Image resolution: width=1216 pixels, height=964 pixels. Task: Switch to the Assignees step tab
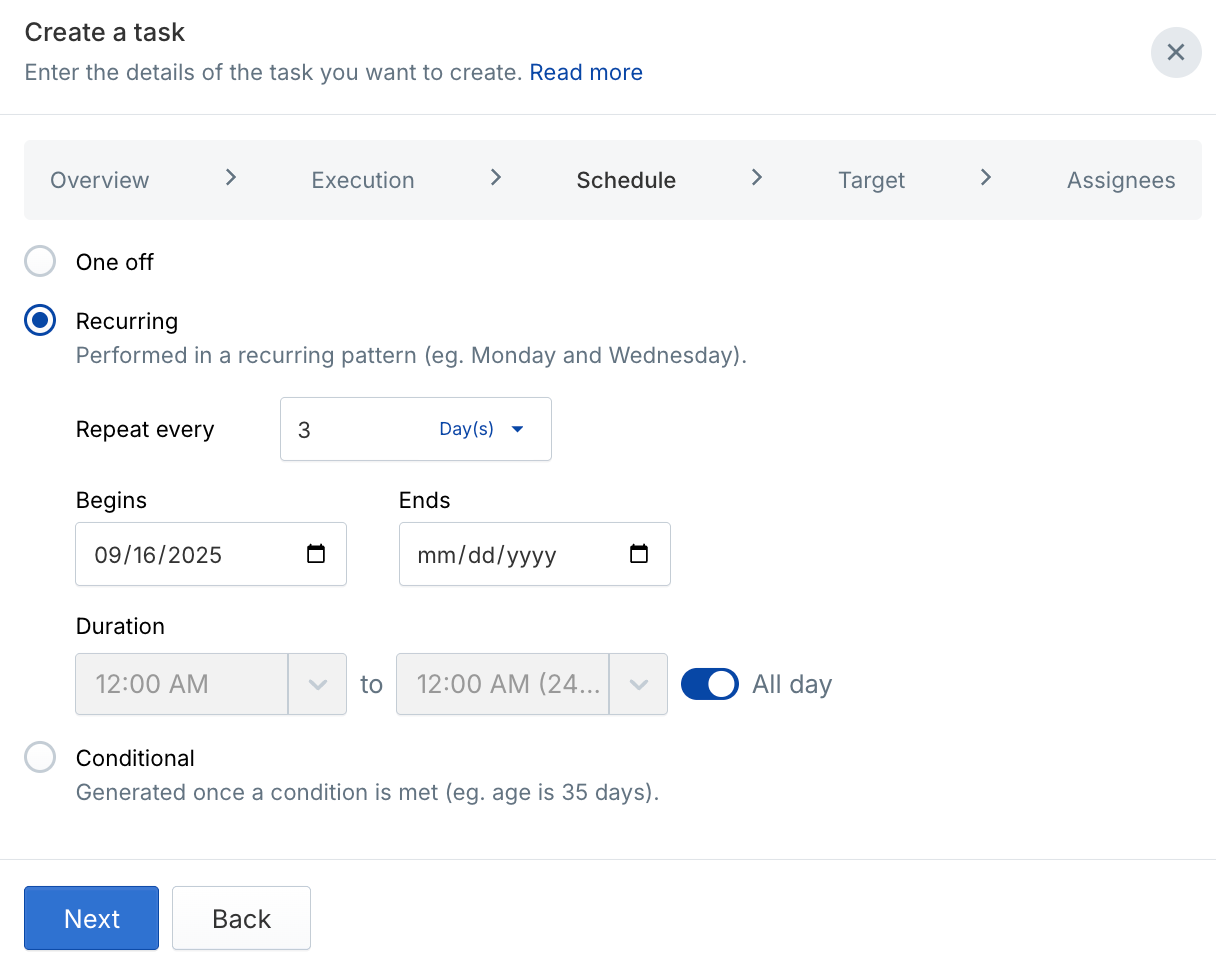[x=1120, y=180]
